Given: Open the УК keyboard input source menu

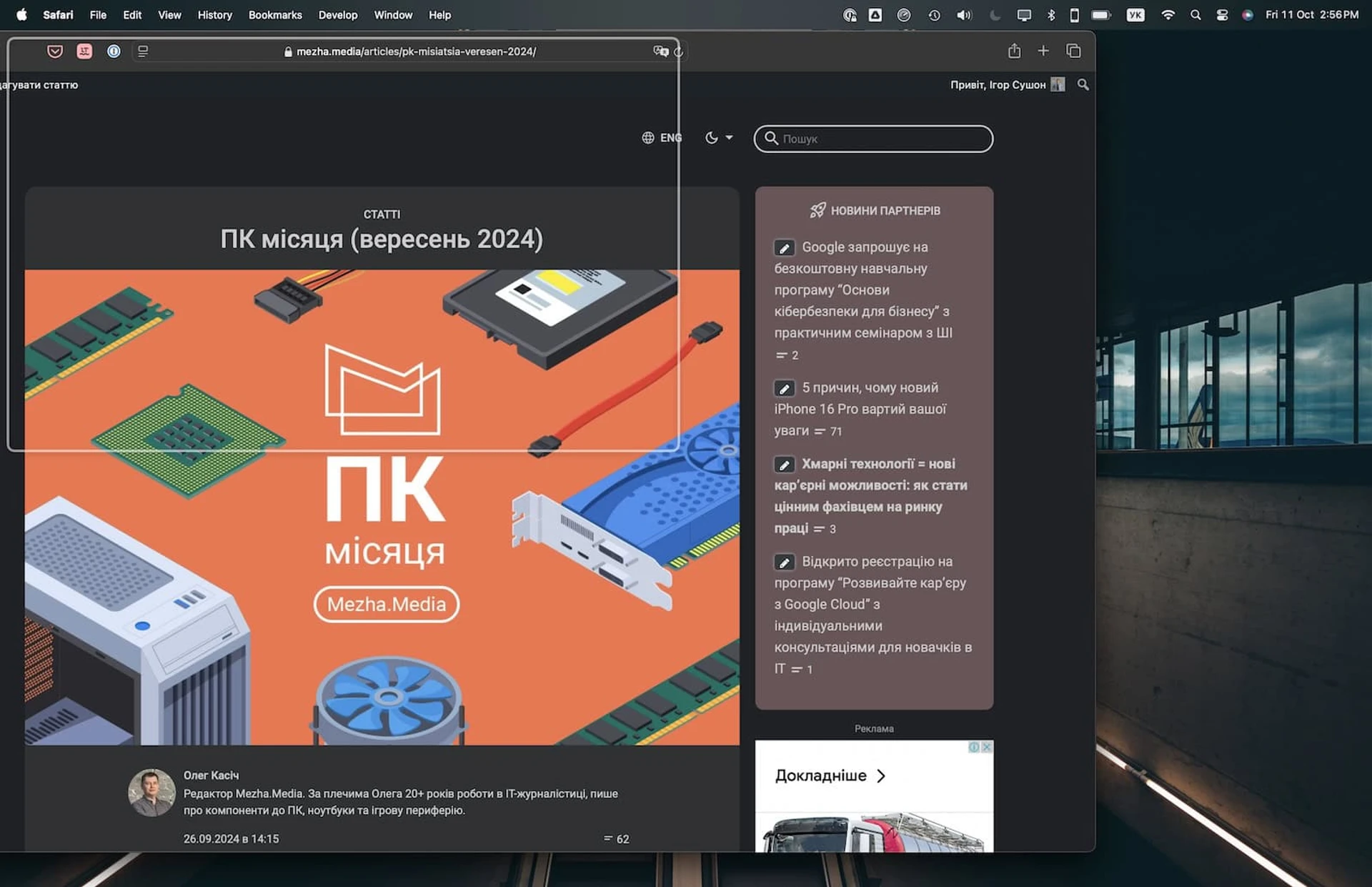Looking at the screenshot, I should (x=1135, y=14).
